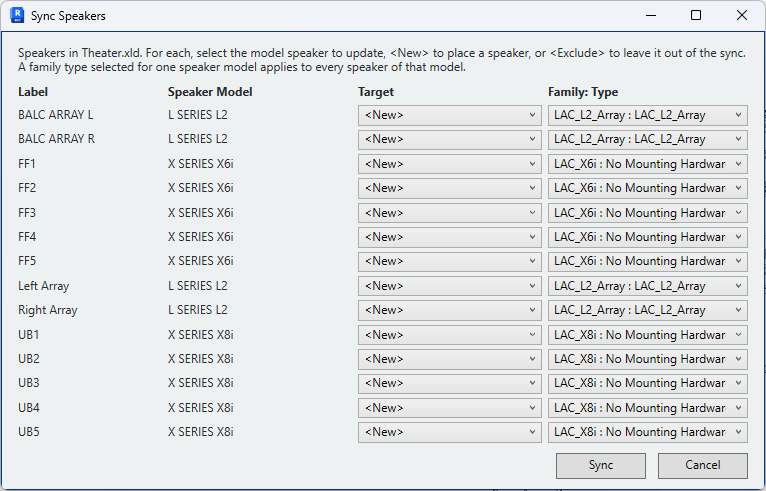Minimize the Sync Speakers dialog

click(x=651, y=16)
